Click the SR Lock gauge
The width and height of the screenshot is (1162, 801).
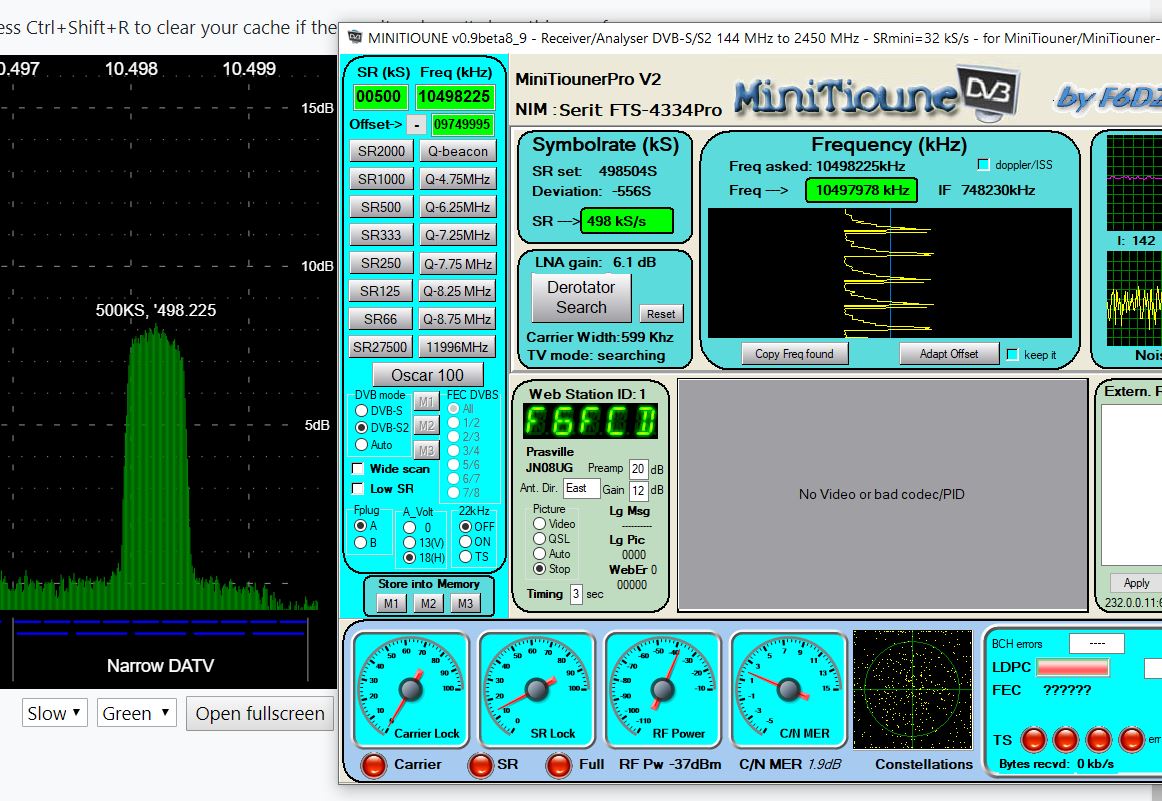(537, 689)
